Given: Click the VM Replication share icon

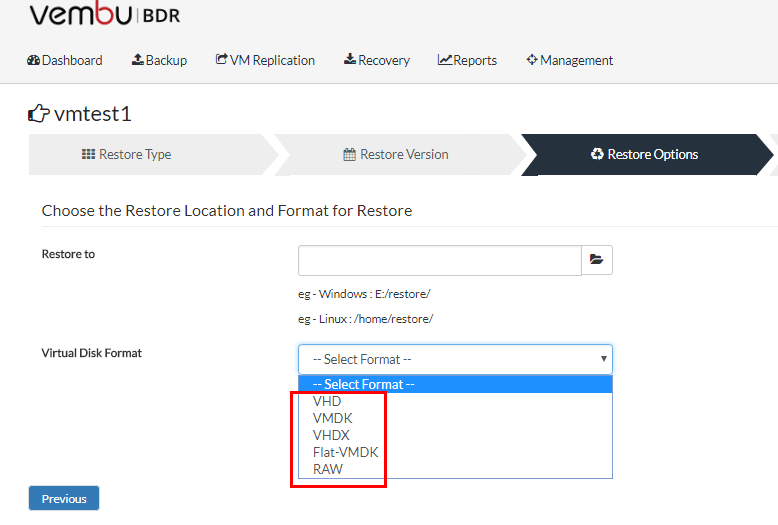Looking at the screenshot, I should pos(221,60).
